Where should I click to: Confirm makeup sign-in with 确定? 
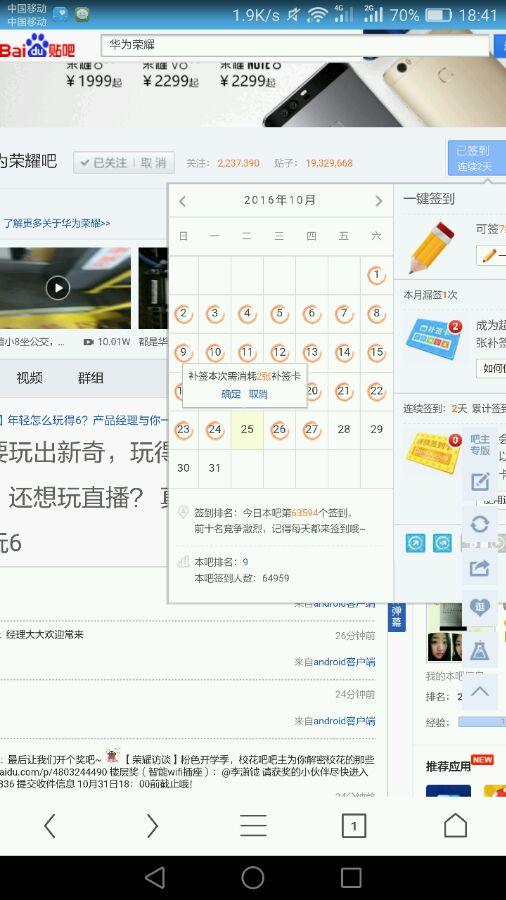click(231, 394)
